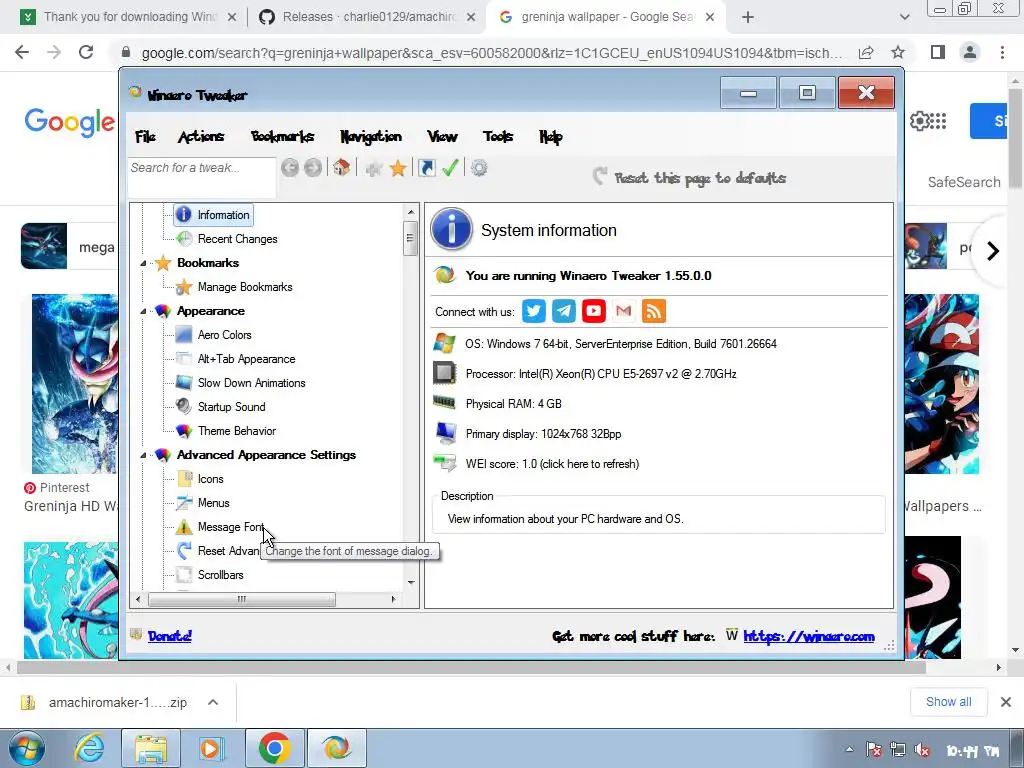Select Alt+Tab Appearance tree item
Viewport: 1024px width, 768px height.
[246, 359]
